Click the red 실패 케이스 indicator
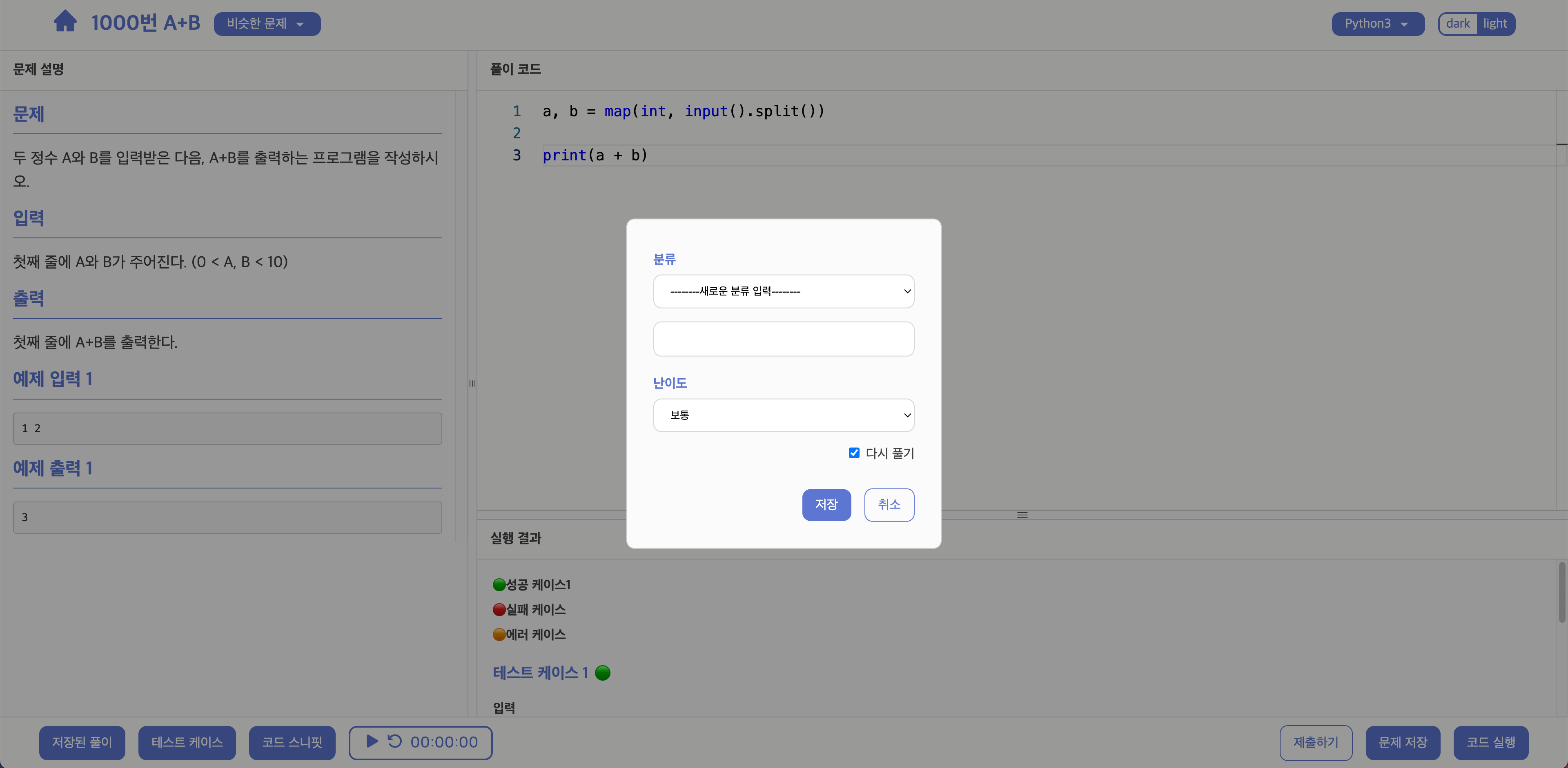This screenshot has width=1568, height=768. click(x=499, y=610)
